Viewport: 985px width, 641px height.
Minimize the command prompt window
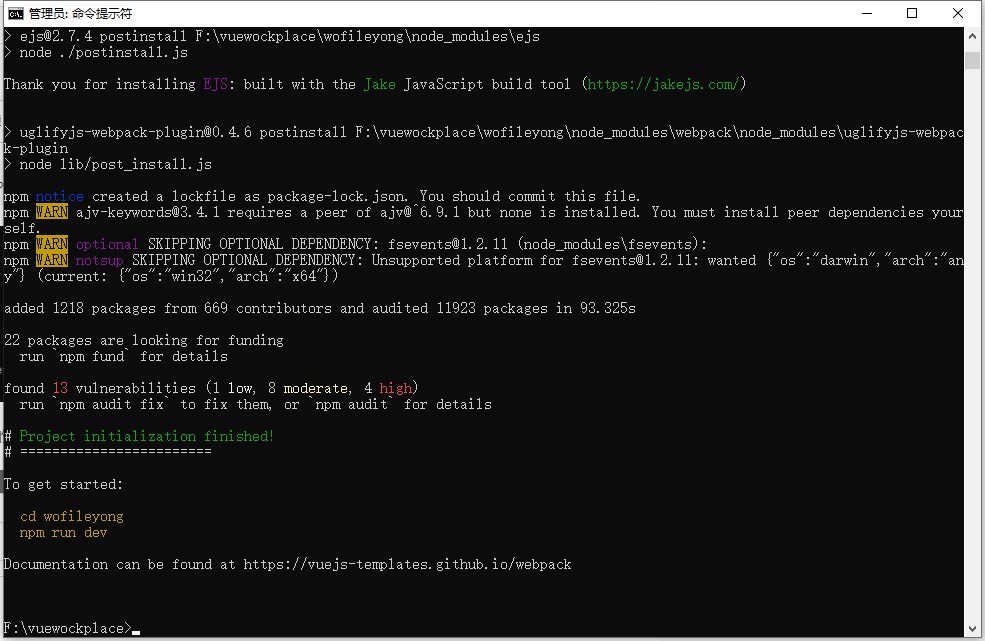(x=867, y=13)
